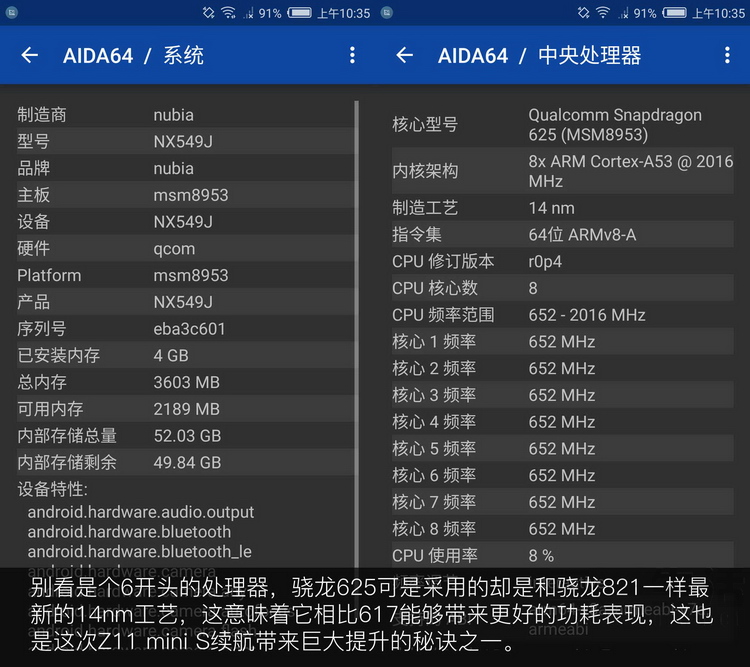Tap the right status bar clock 上午10:35
The height and width of the screenshot is (667, 750).
[x=719, y=13]
